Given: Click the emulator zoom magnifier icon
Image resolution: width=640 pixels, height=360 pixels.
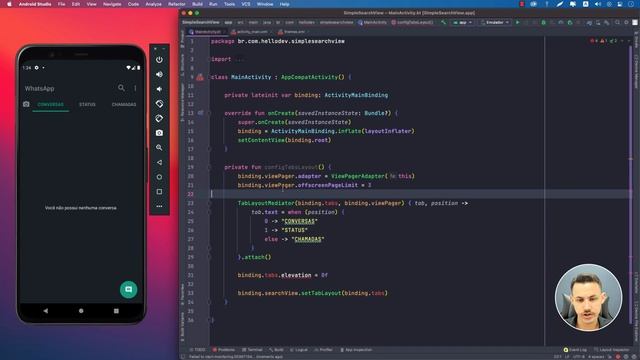Looking at the screenshot, I should click(x=159, y=148).
